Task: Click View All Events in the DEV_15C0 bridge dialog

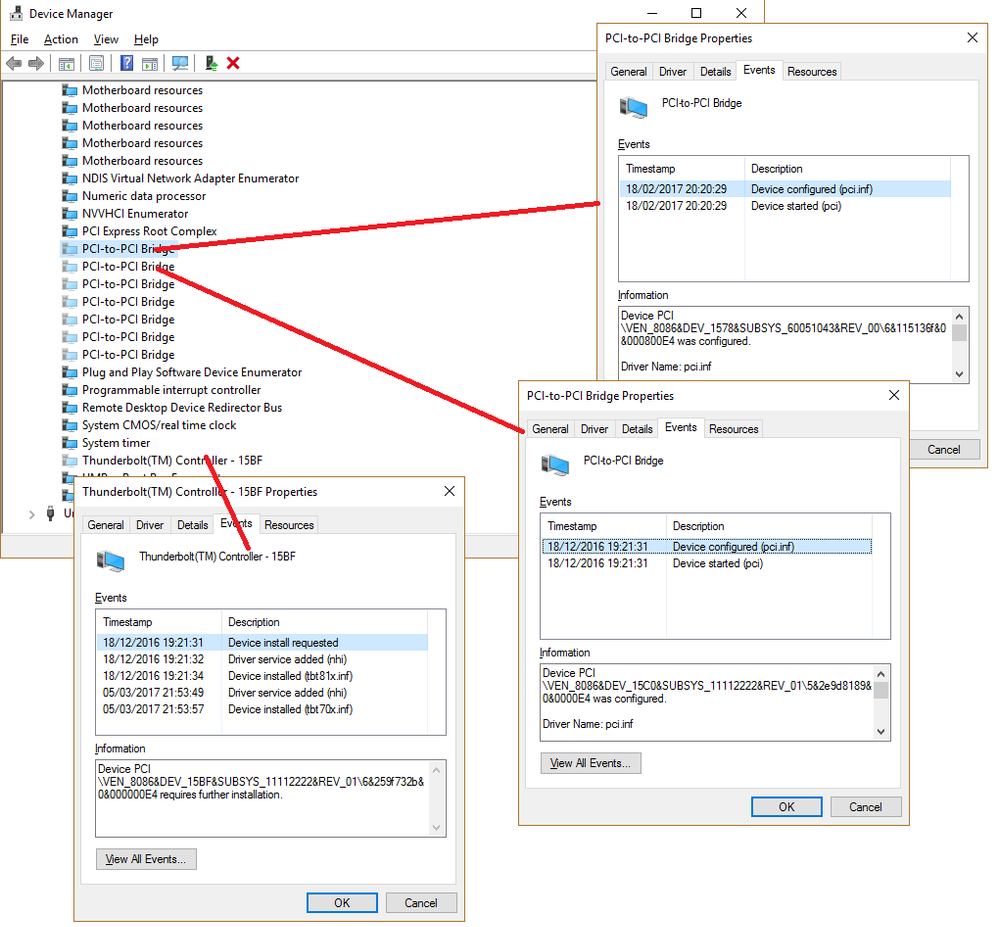Action: pos(591,763)
